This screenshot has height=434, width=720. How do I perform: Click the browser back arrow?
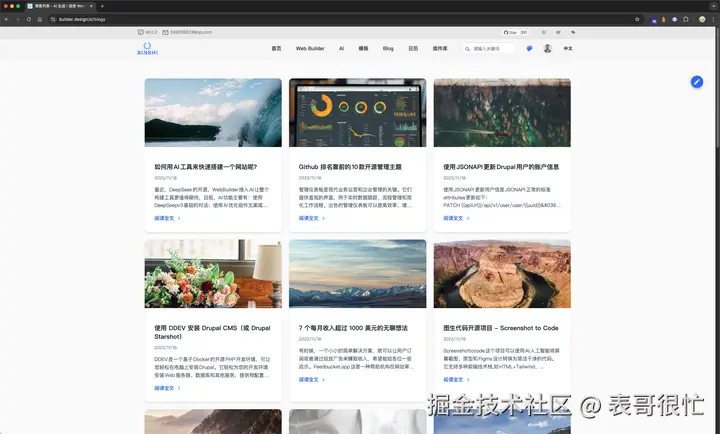click(6, 19)
